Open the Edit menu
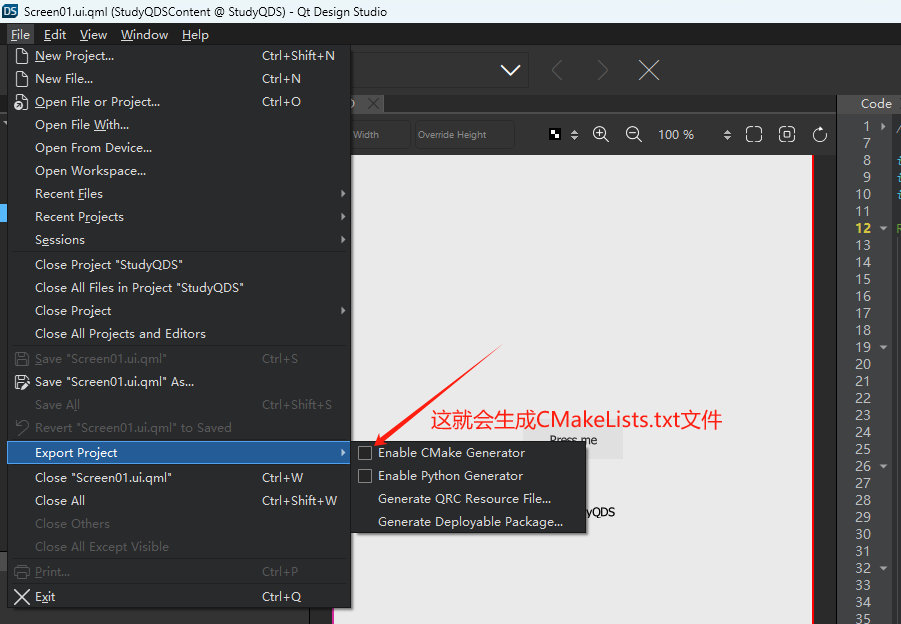The width and height of the screenshot is (901, 624). click(x=55, y=34)
